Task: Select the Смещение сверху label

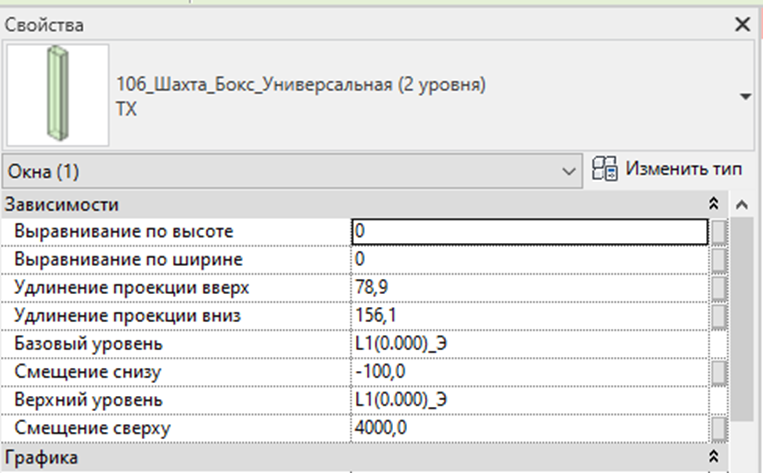Action: (92, 429)
